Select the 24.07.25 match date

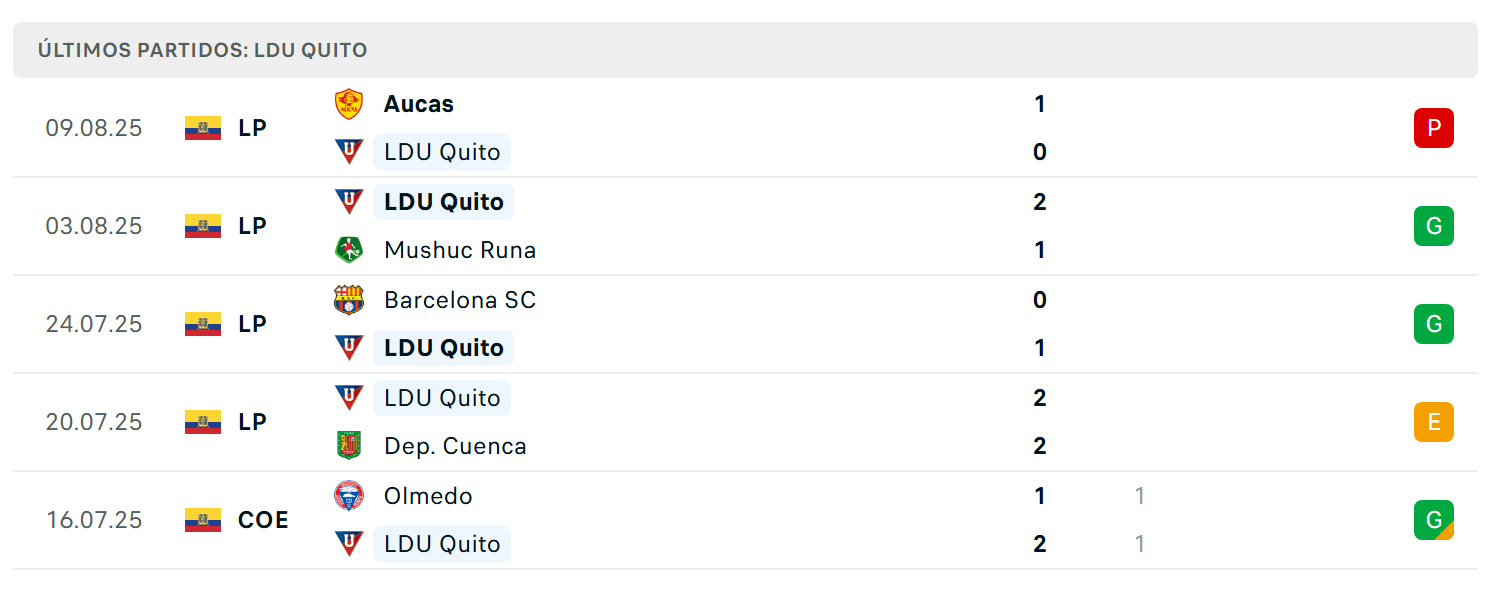pos(94,324)
